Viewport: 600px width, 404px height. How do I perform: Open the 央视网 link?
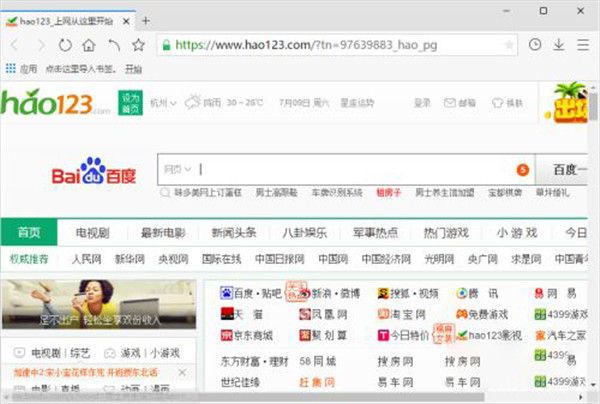(x=173, y=259)
